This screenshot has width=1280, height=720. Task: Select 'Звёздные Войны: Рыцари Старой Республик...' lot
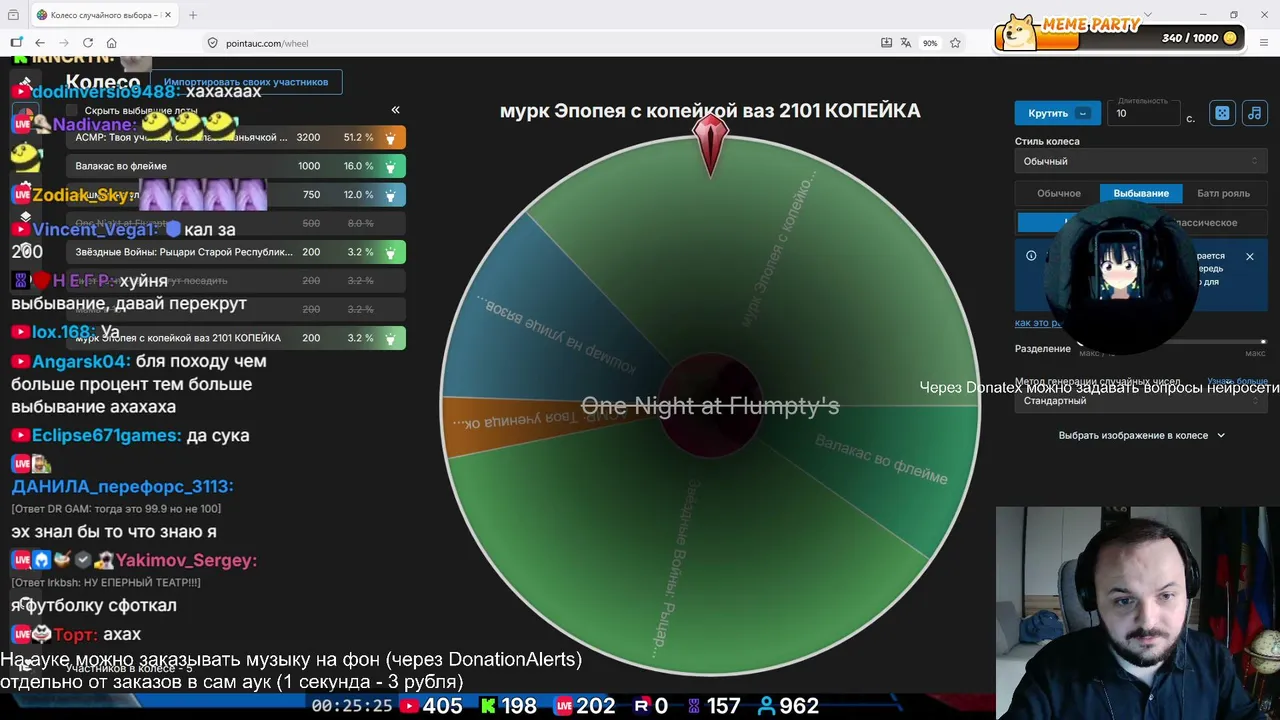pyautogui.click(x=184, y=252)
